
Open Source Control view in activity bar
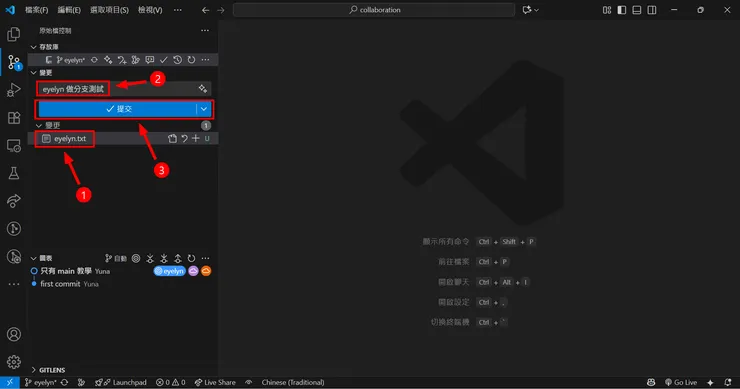[x=14, y=62]
